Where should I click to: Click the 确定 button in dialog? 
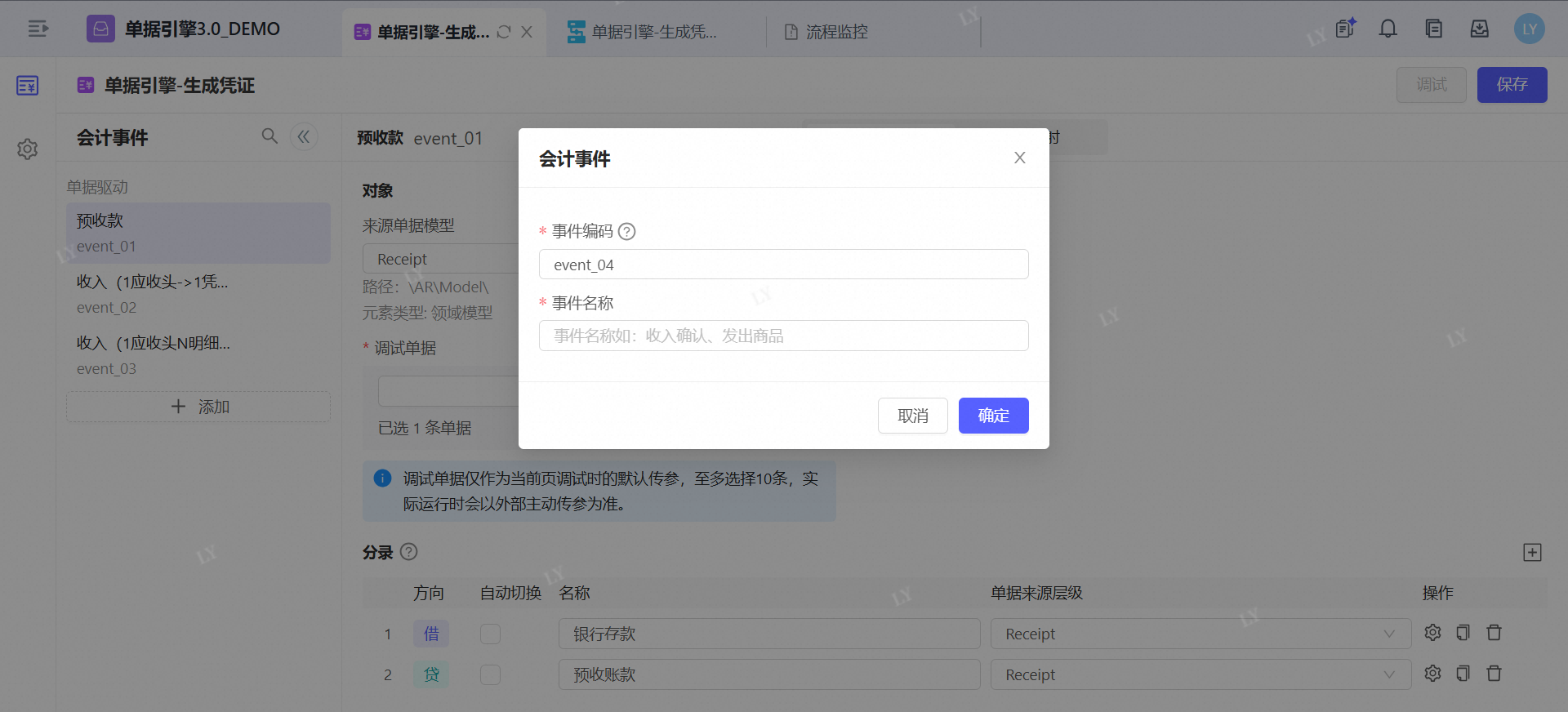tap(993, 416)
